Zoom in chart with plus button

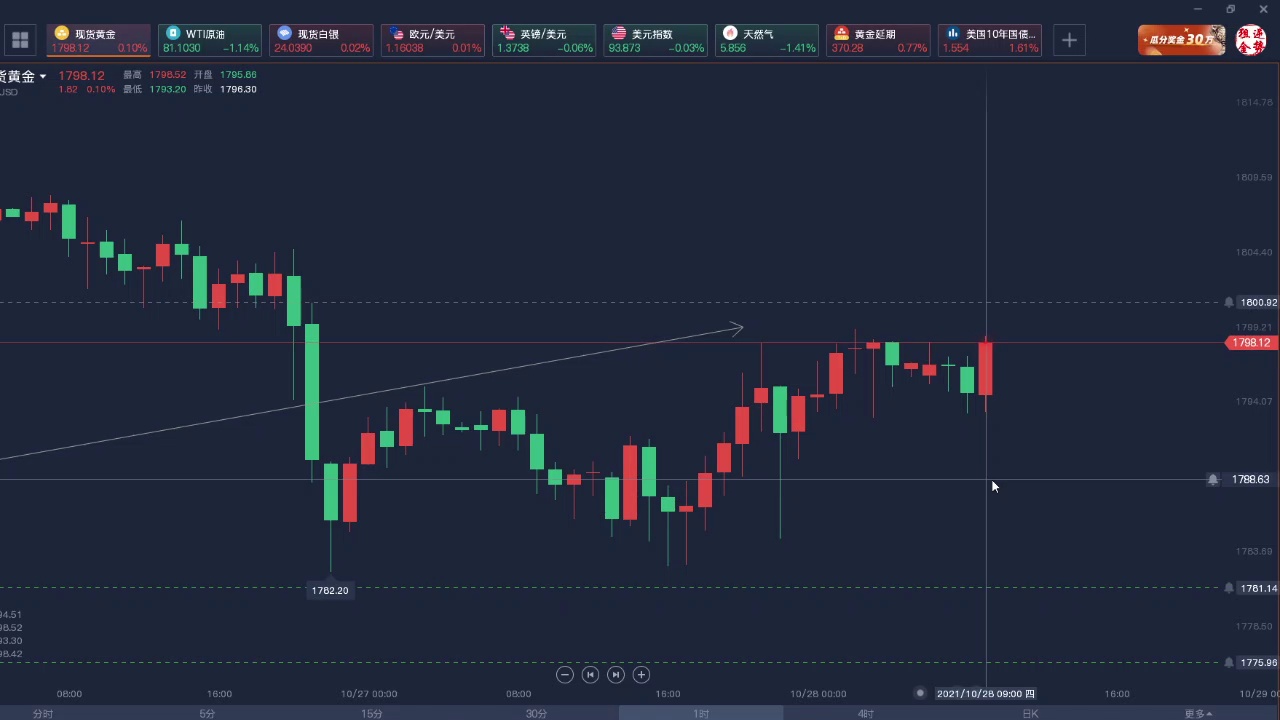(641, 675)
